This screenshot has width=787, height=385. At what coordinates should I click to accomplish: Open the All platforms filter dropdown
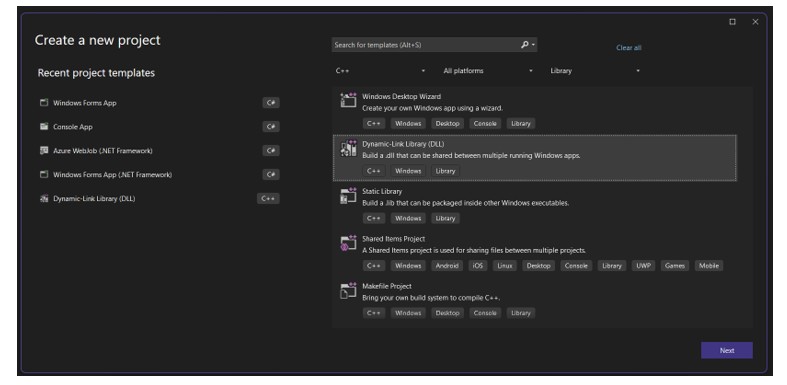tap(487, 71)
